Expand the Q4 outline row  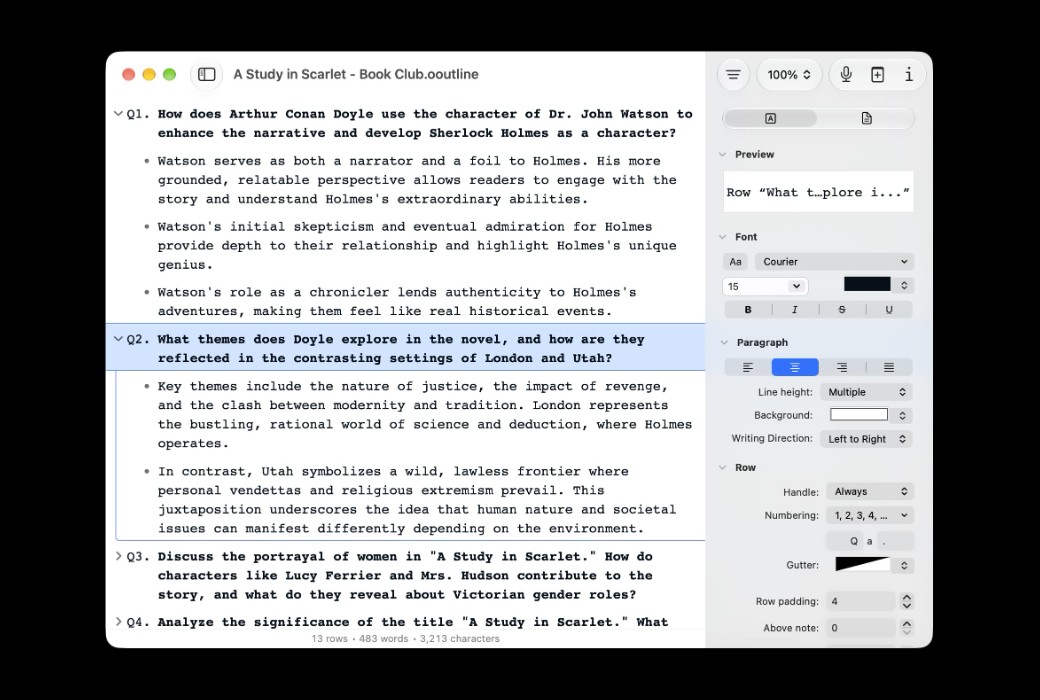click(x=119, y=622)
